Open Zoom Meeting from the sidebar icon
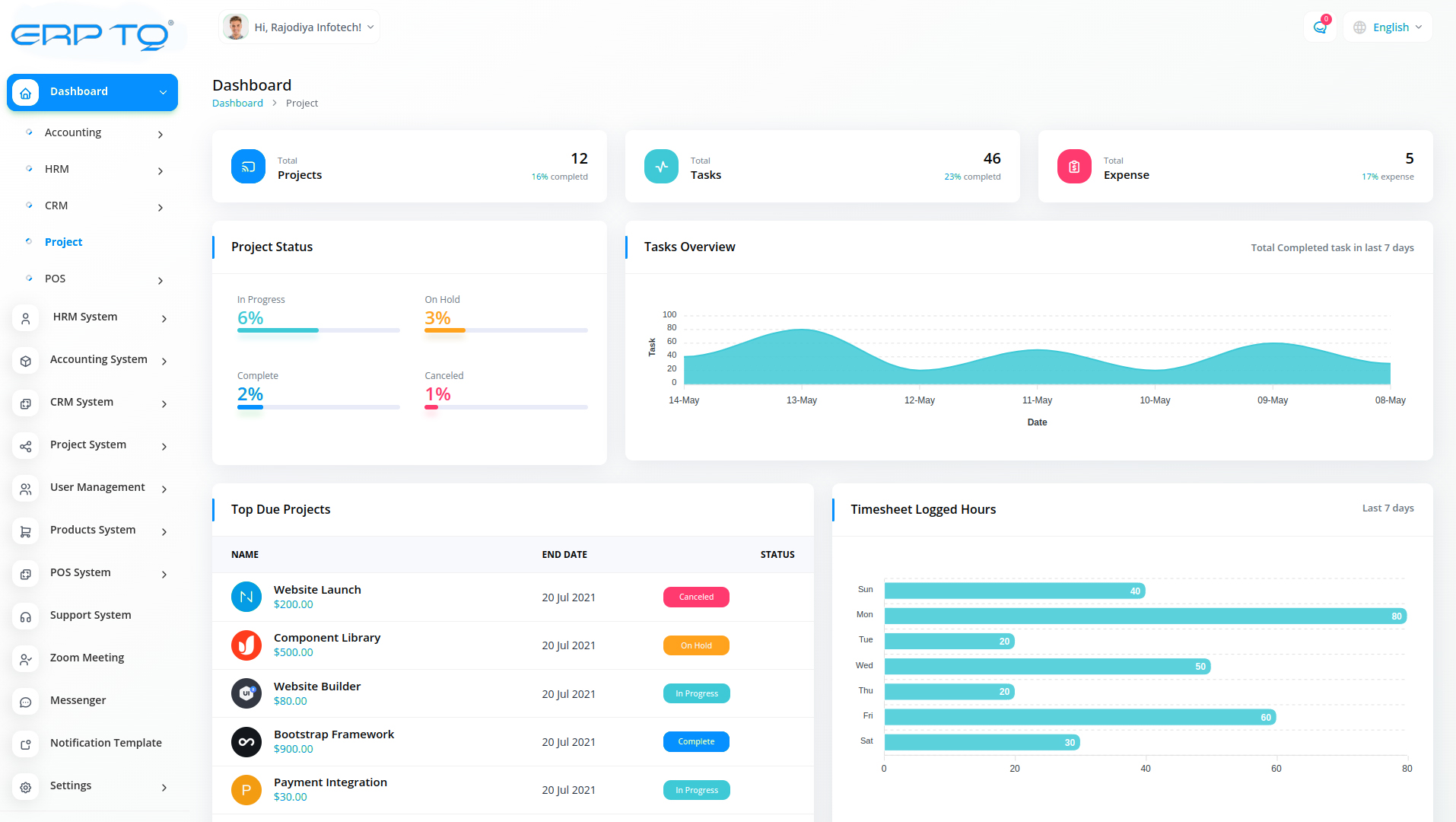Viewport: 1456px width, 822px height. pyautogui.click(x=26, y=659)
